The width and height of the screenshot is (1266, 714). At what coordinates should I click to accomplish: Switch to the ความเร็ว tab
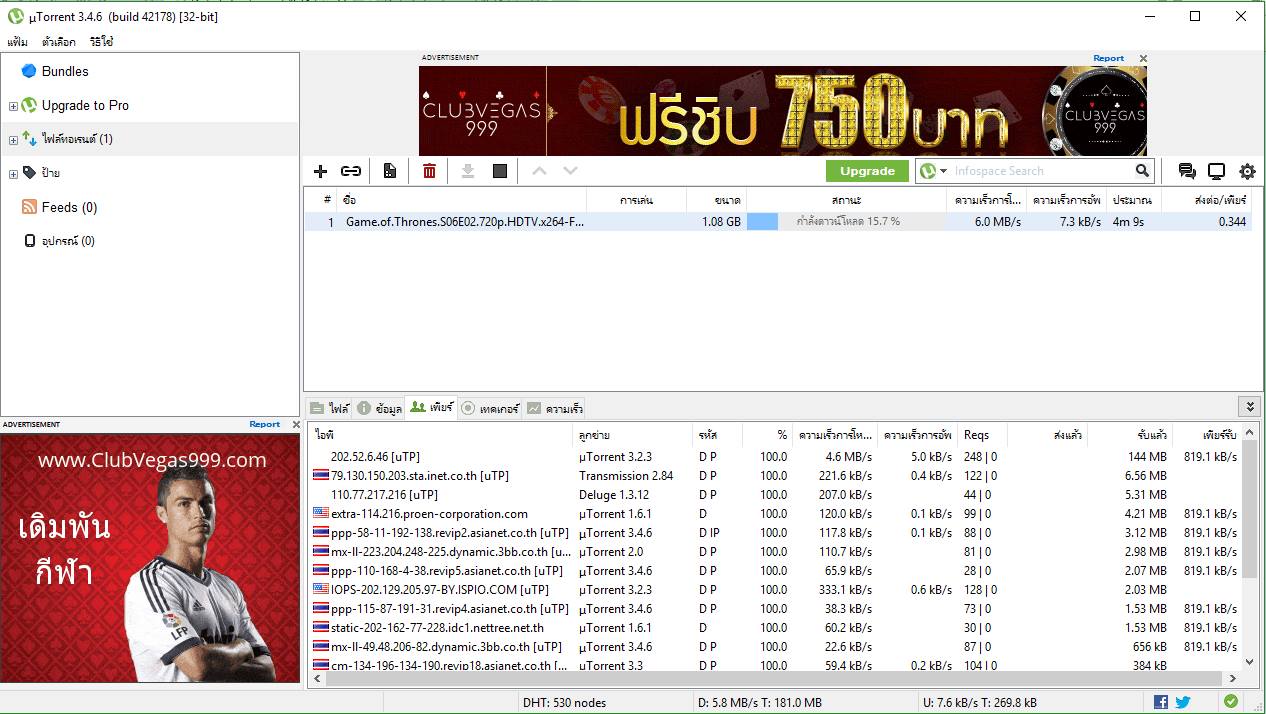click(x=555, y=408)
